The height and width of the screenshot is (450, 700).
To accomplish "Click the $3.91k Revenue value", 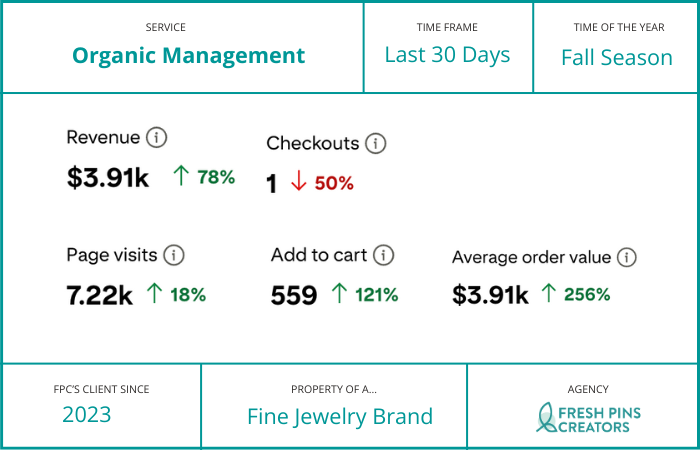I will [108, 178].
